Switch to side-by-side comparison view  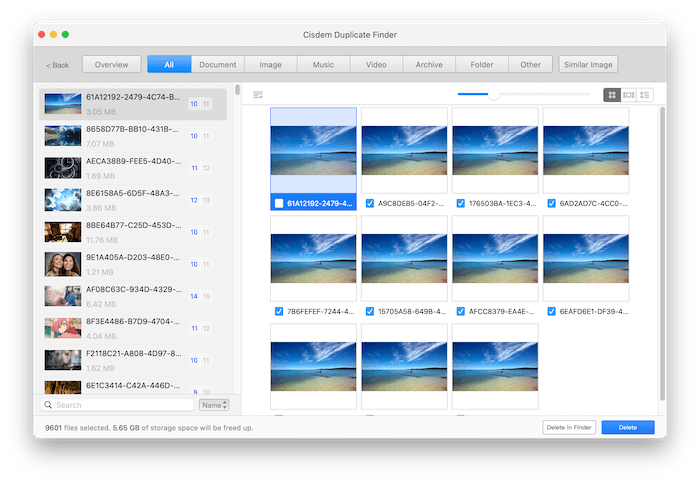[628, 95]
